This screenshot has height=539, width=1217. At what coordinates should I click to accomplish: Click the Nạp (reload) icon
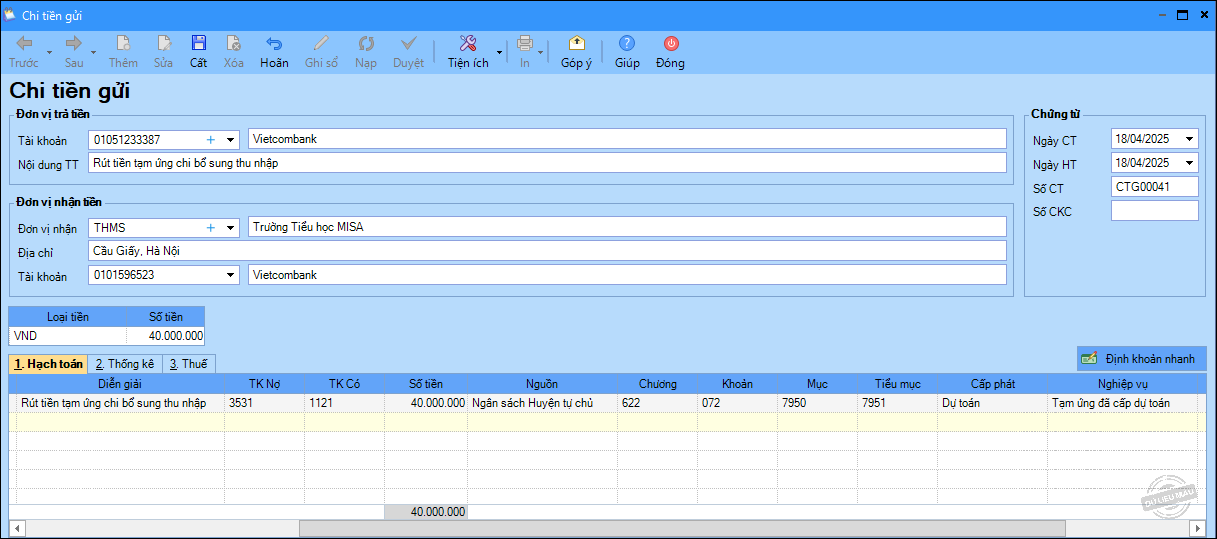(366, 43)
